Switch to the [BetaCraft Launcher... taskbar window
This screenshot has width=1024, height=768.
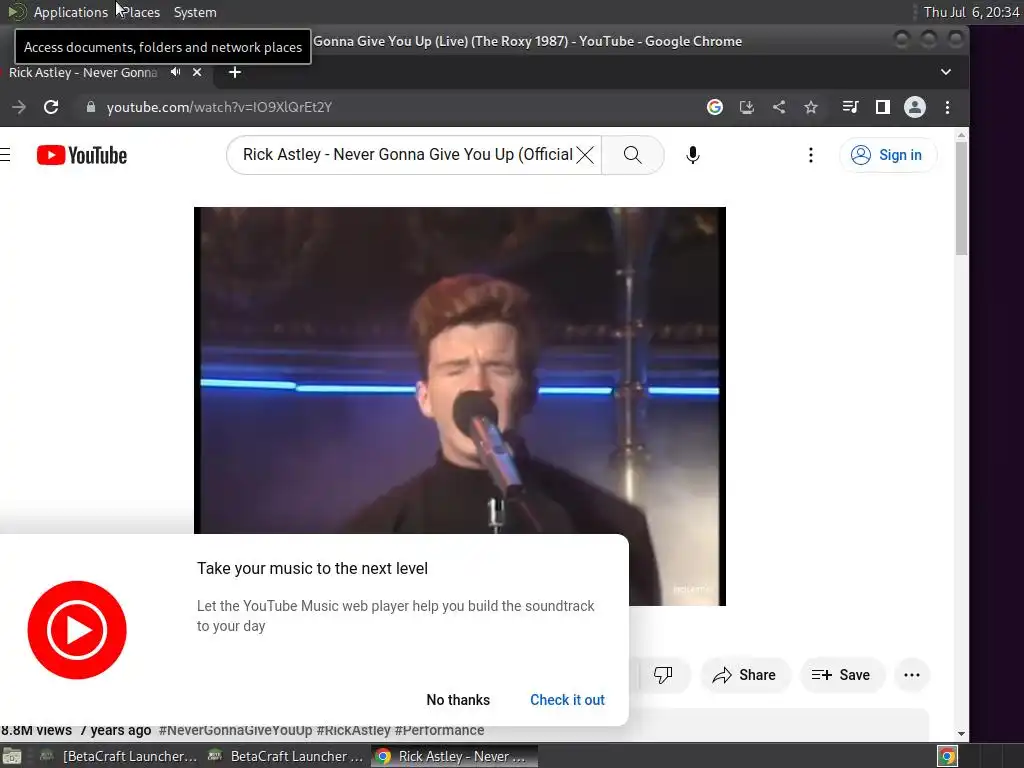click(x=118, y=756)
